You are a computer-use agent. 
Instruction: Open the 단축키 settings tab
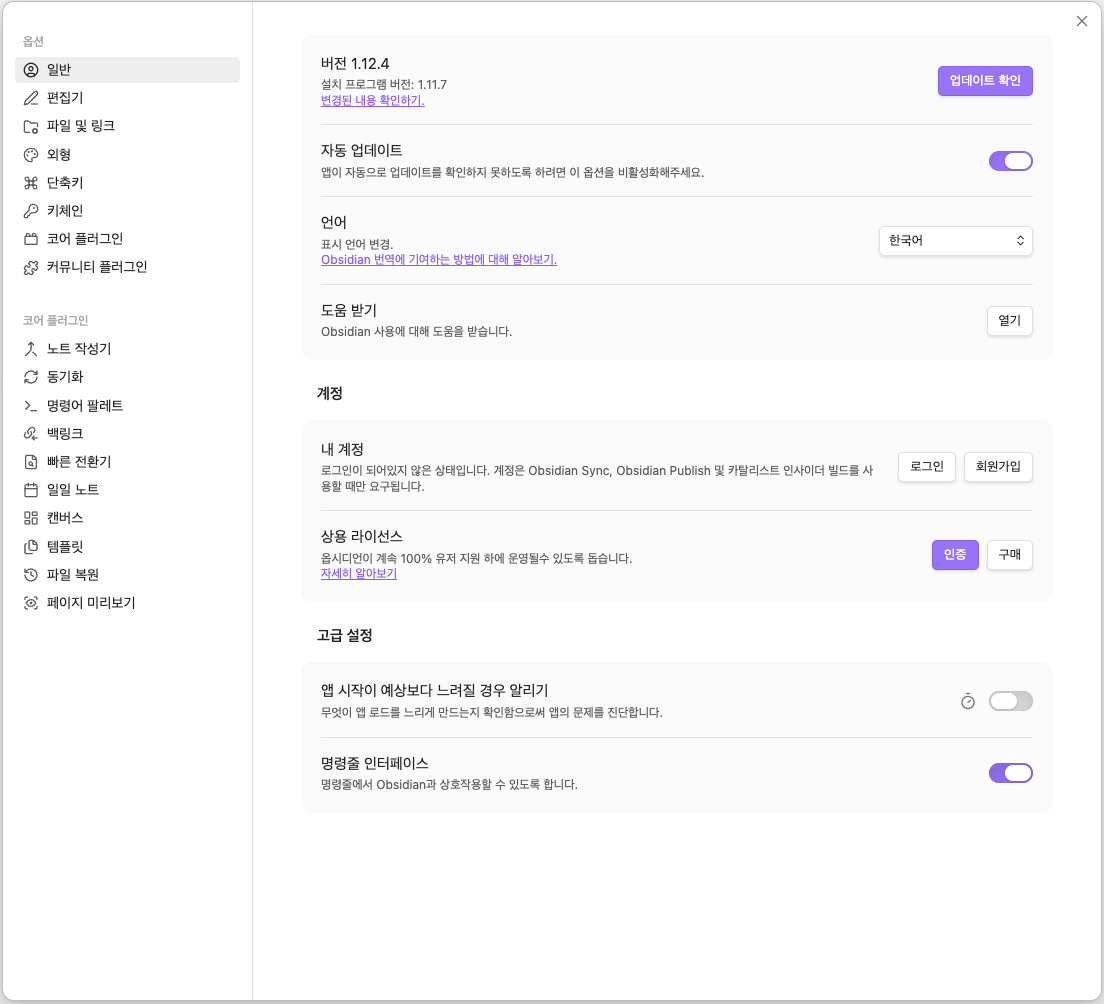click(x=127, y=183)
